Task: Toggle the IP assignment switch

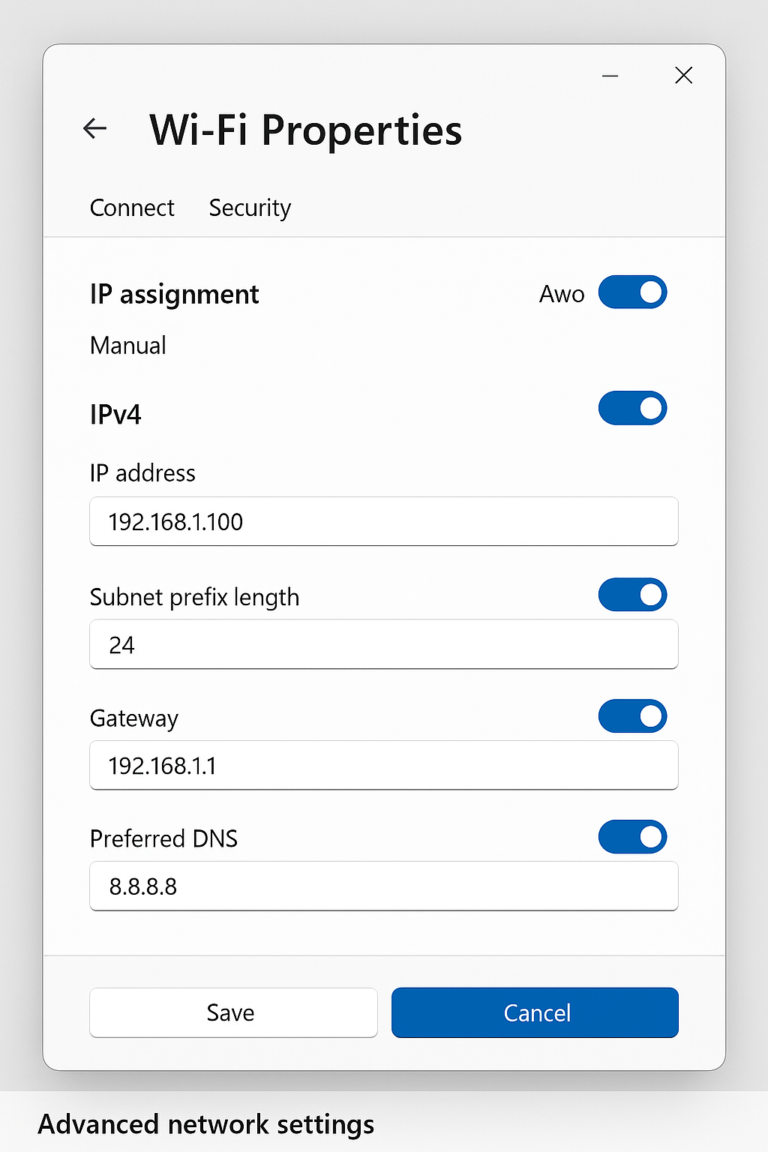Action: pyautogui.click(x=632, y=292)
